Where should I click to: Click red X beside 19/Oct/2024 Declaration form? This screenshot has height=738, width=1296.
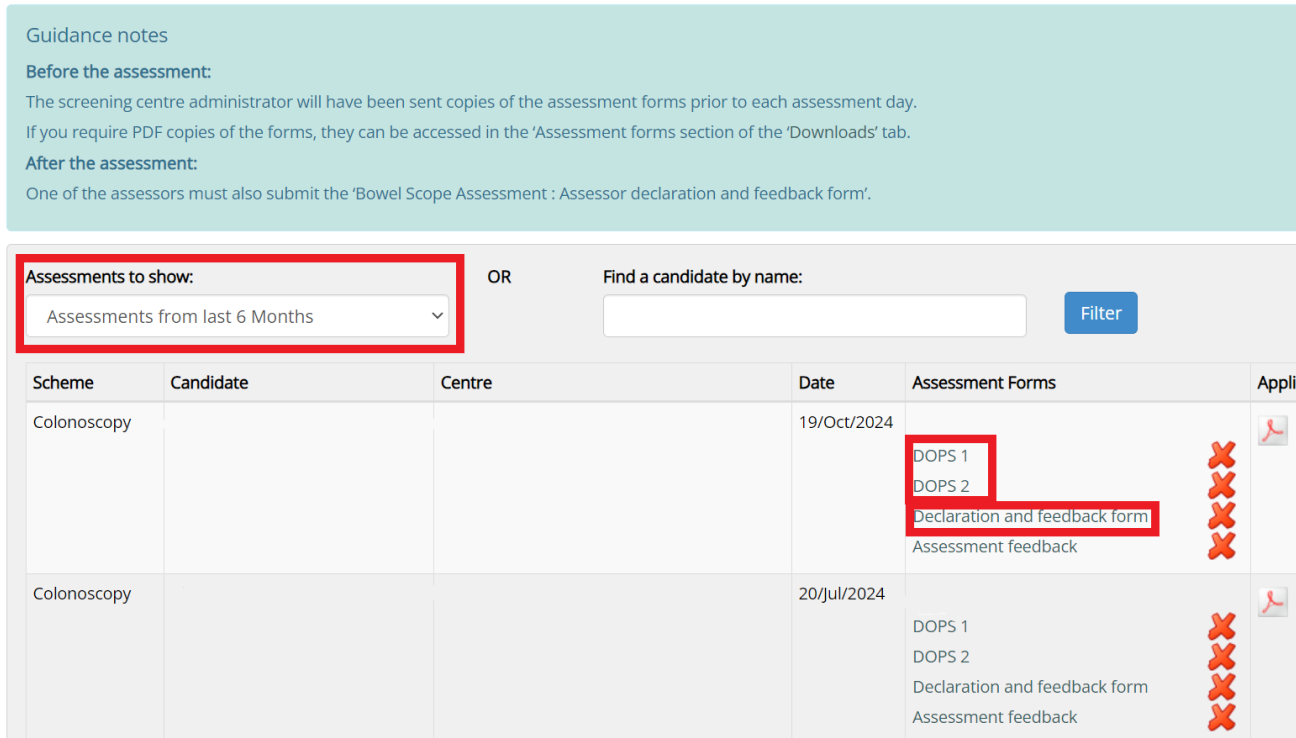coord(1221,516)
